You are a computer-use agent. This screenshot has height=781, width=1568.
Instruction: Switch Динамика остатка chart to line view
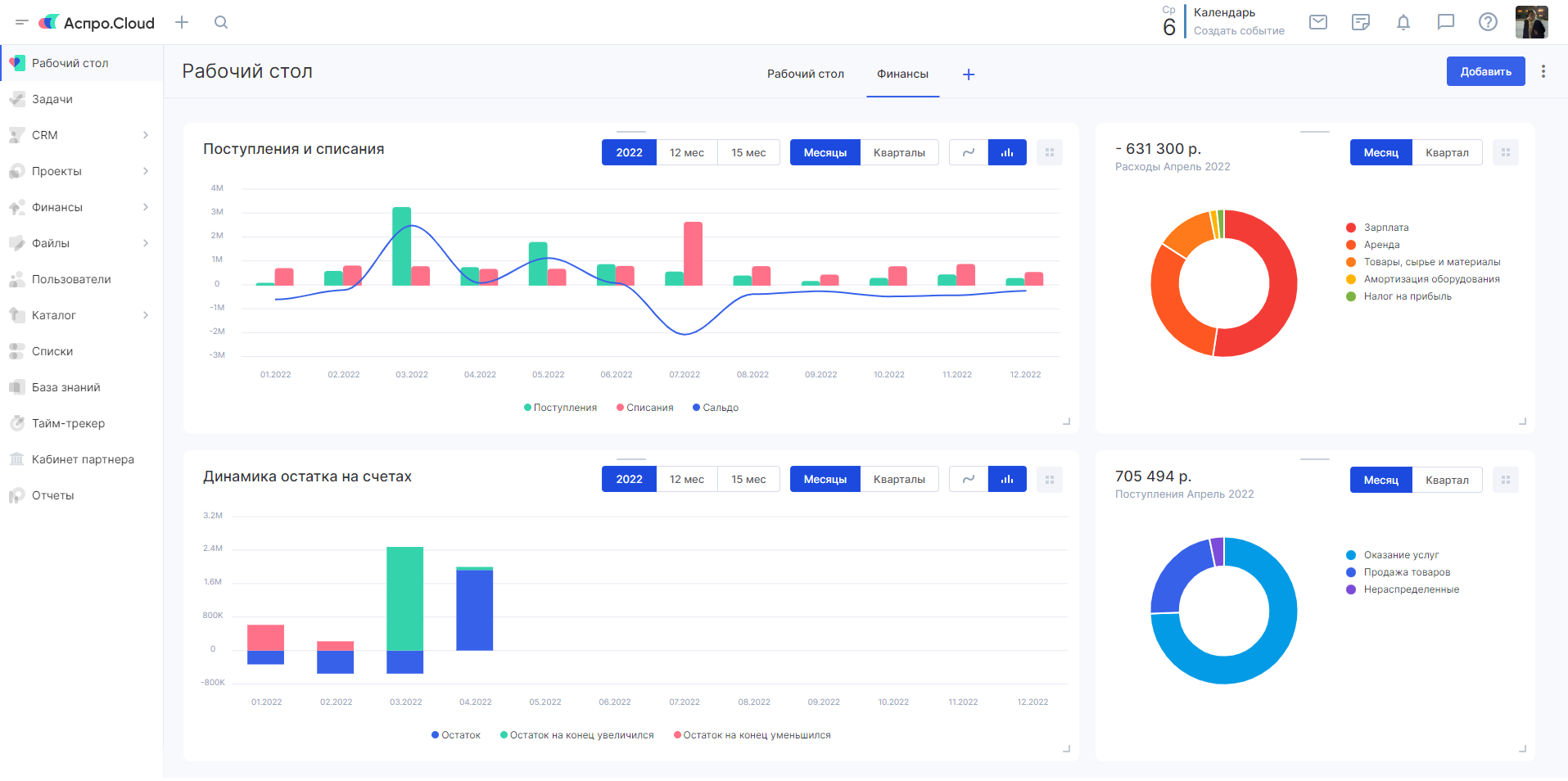pos(969,480)
